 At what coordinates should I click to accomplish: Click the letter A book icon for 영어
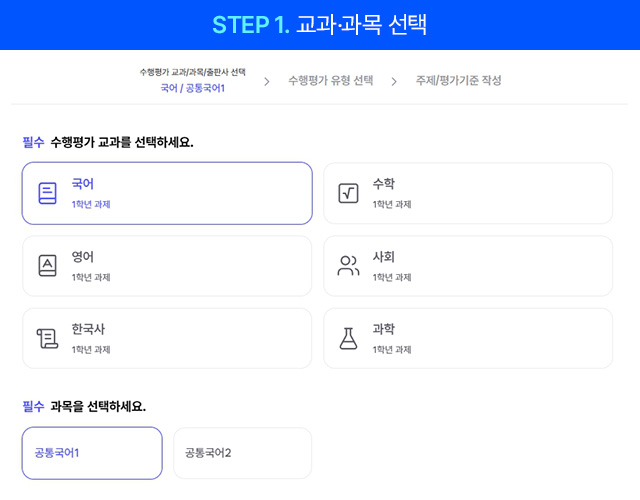point(48,266)
